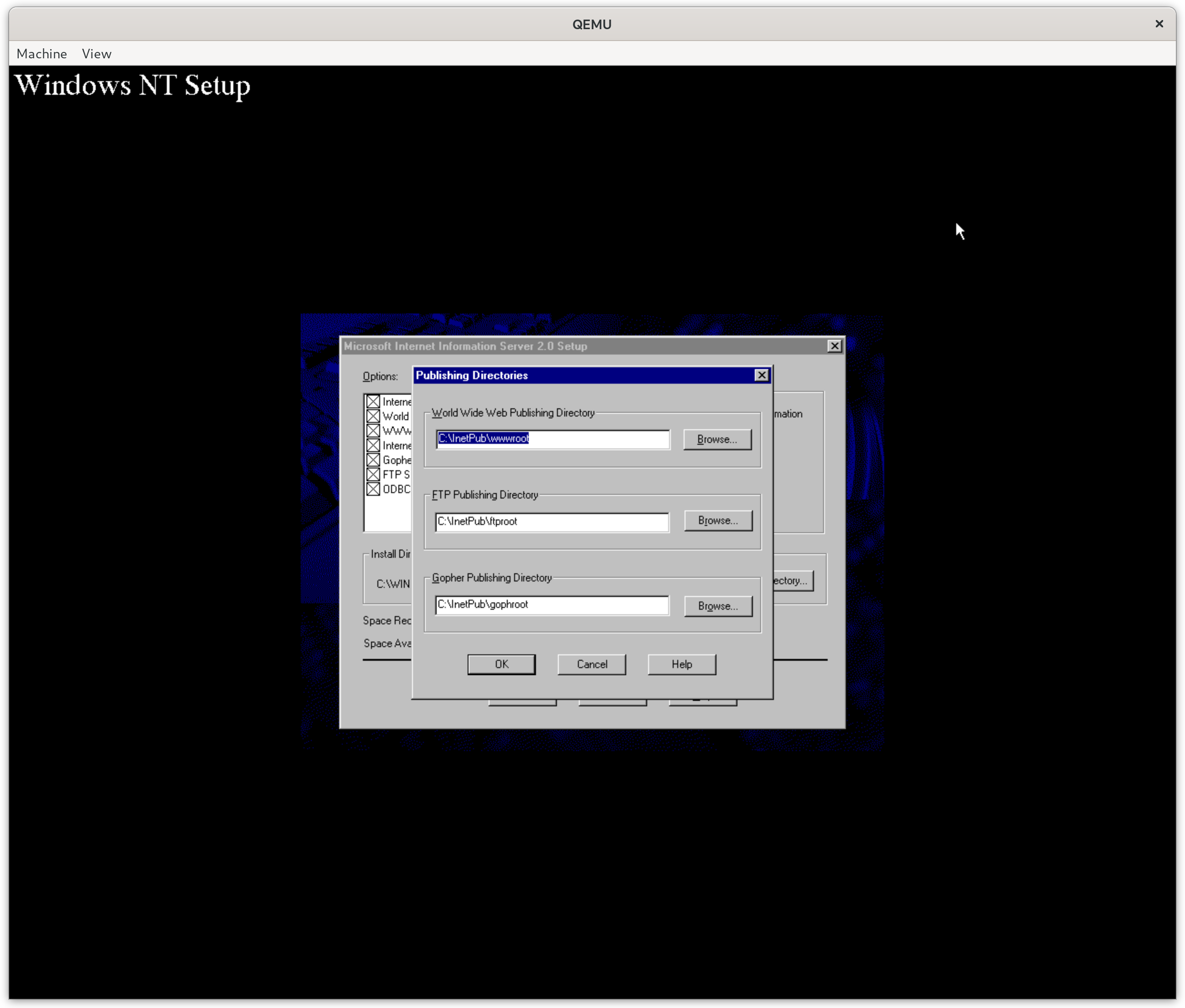Viewport: 1185px width, 1008px height.
Task: Cancel the Publishing Directories dialog
Action: 591,664
